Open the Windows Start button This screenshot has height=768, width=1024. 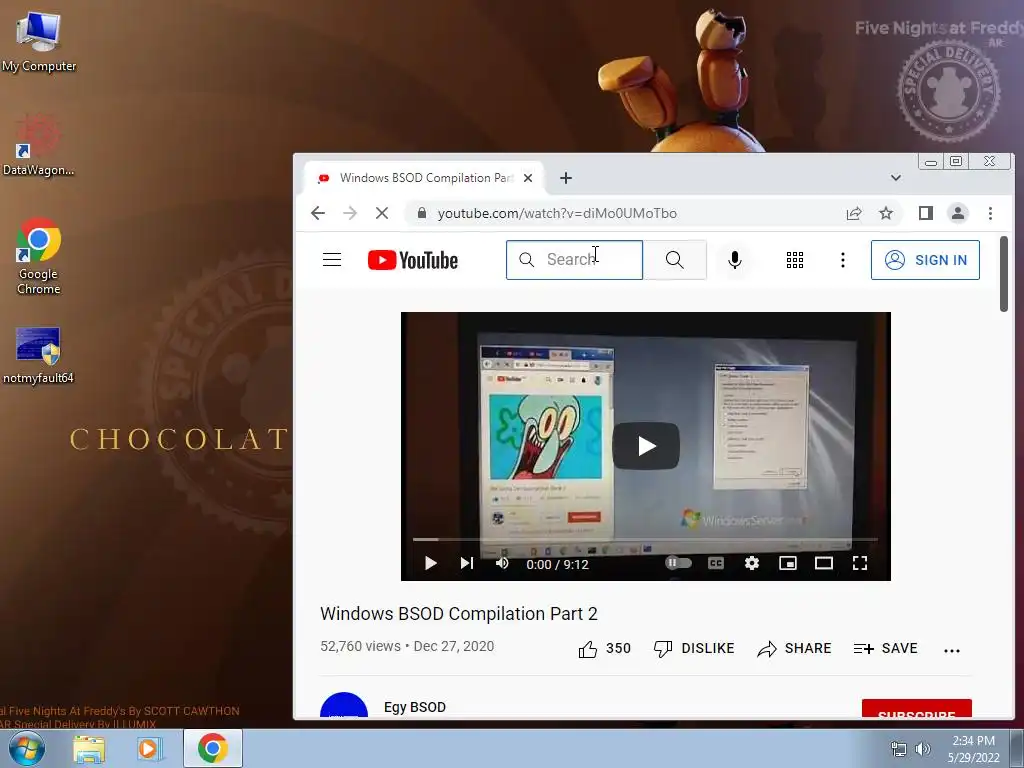[x=27, y=748]
